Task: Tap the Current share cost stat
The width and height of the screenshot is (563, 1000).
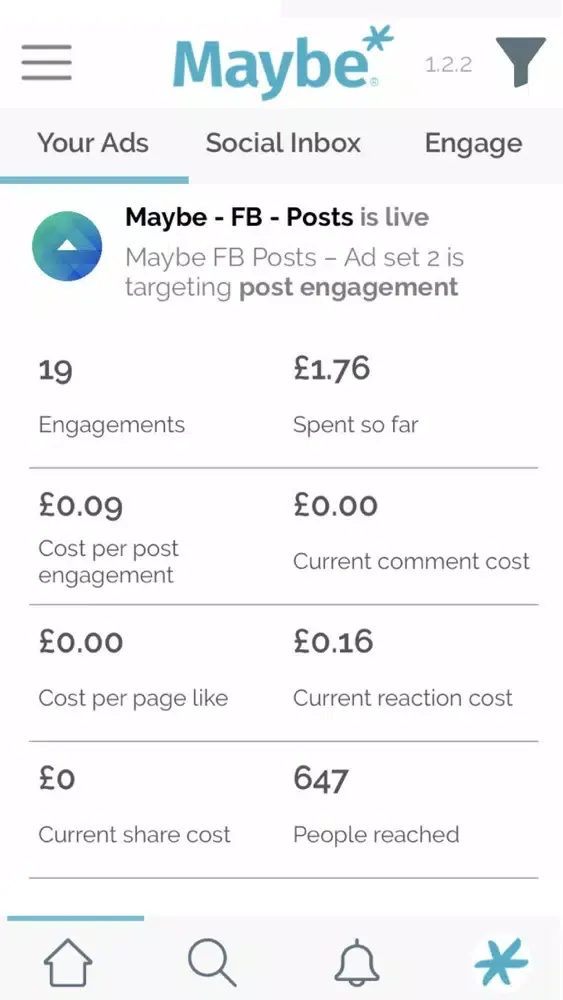Action: pyautogui.click(x=135, y=807)
